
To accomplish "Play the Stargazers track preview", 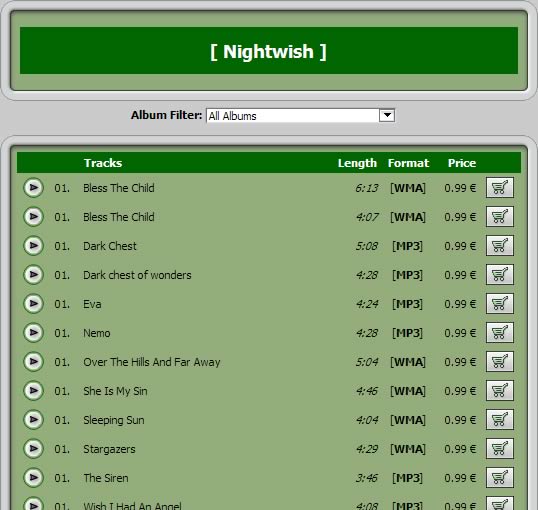I will tap(33, 449).
